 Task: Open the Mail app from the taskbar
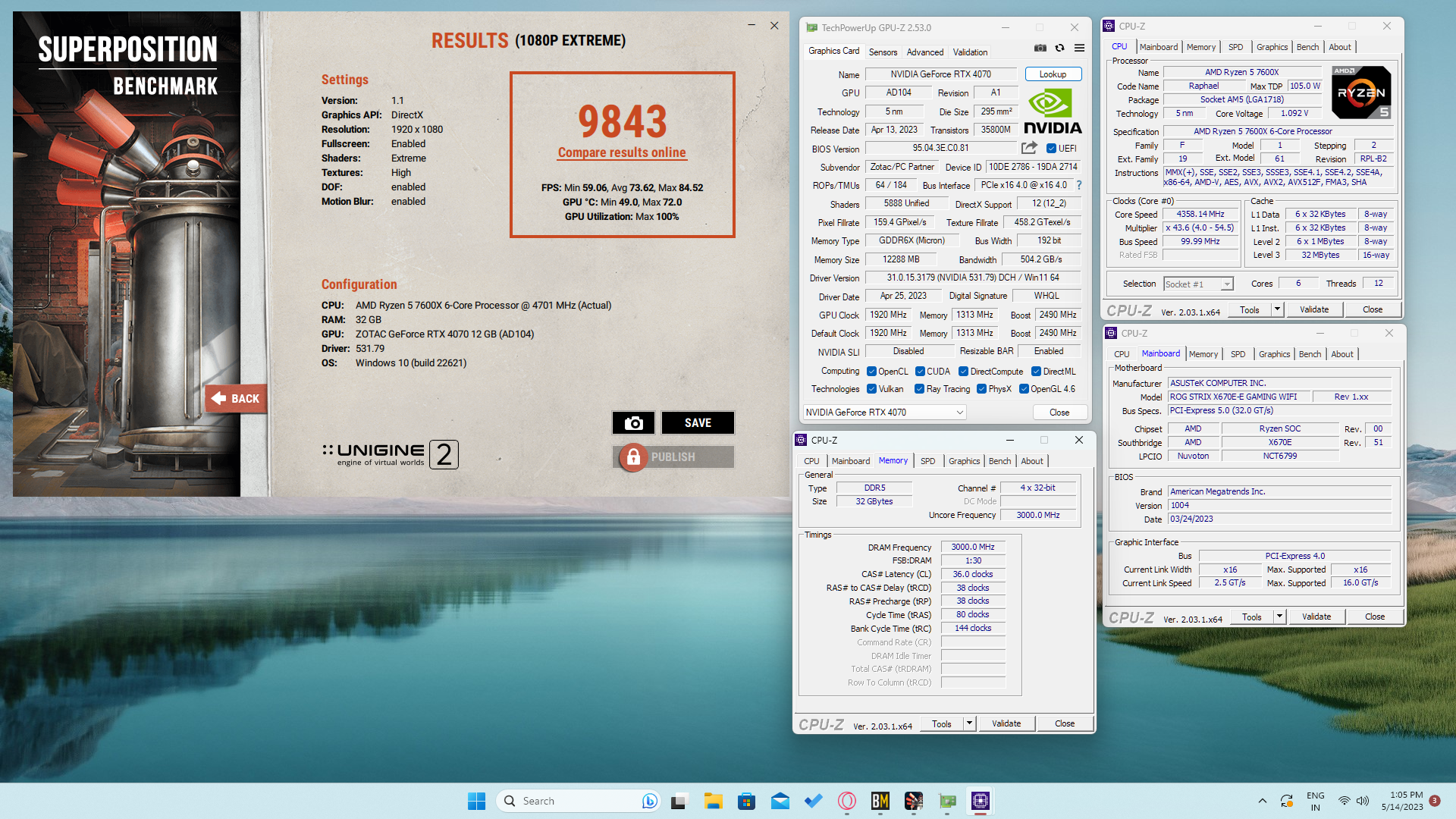(780, 801)
